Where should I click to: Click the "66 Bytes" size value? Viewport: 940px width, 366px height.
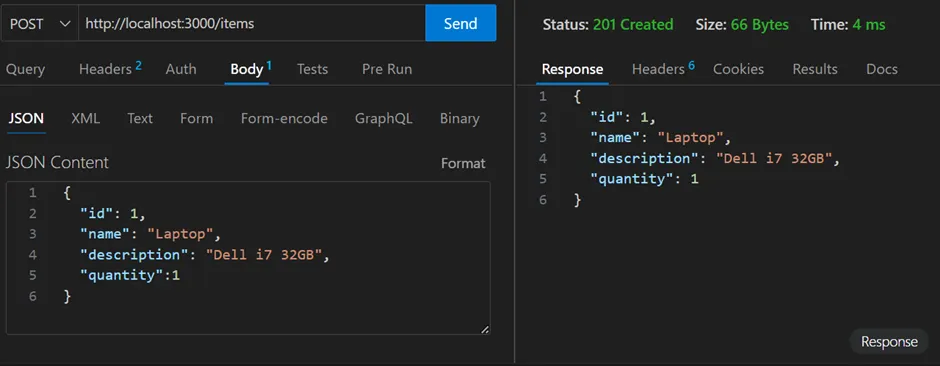pos(760,25)
